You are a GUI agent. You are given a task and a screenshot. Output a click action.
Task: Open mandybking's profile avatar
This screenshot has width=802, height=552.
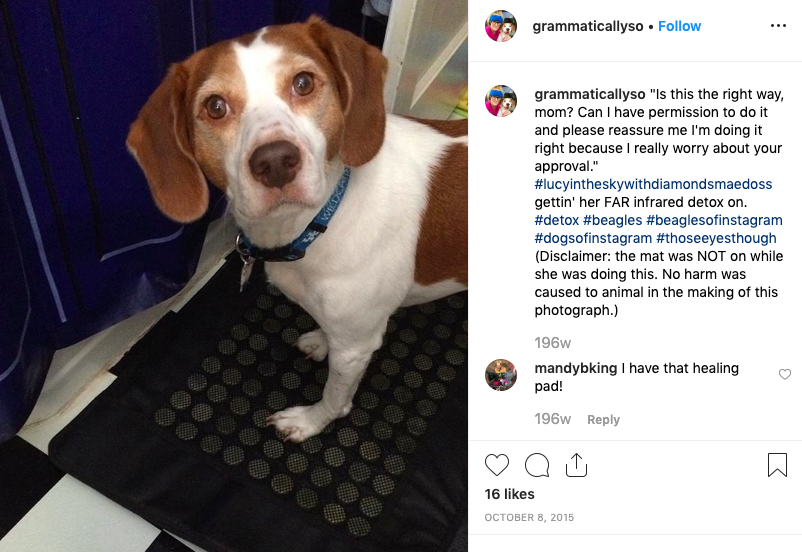click(x=501, y=375)
